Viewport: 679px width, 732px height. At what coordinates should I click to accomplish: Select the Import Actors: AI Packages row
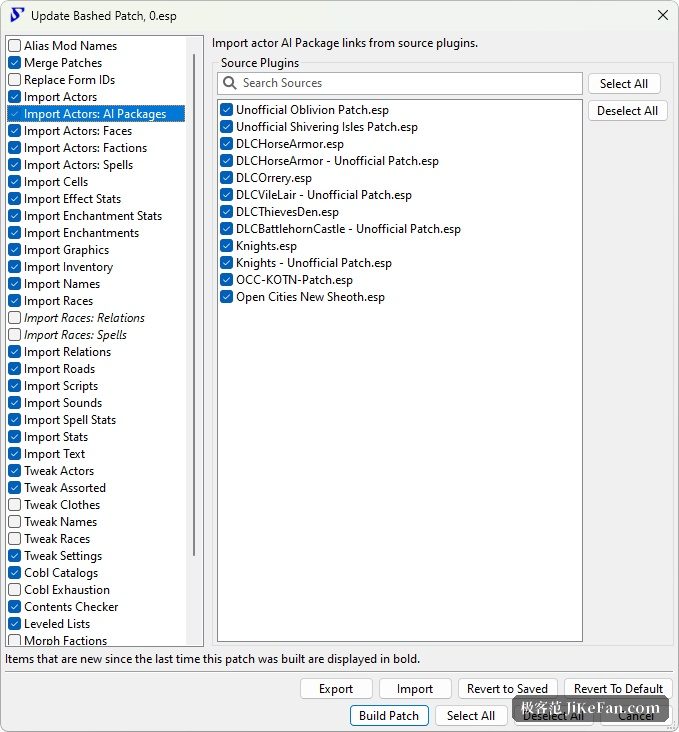[x=96, y=114]
